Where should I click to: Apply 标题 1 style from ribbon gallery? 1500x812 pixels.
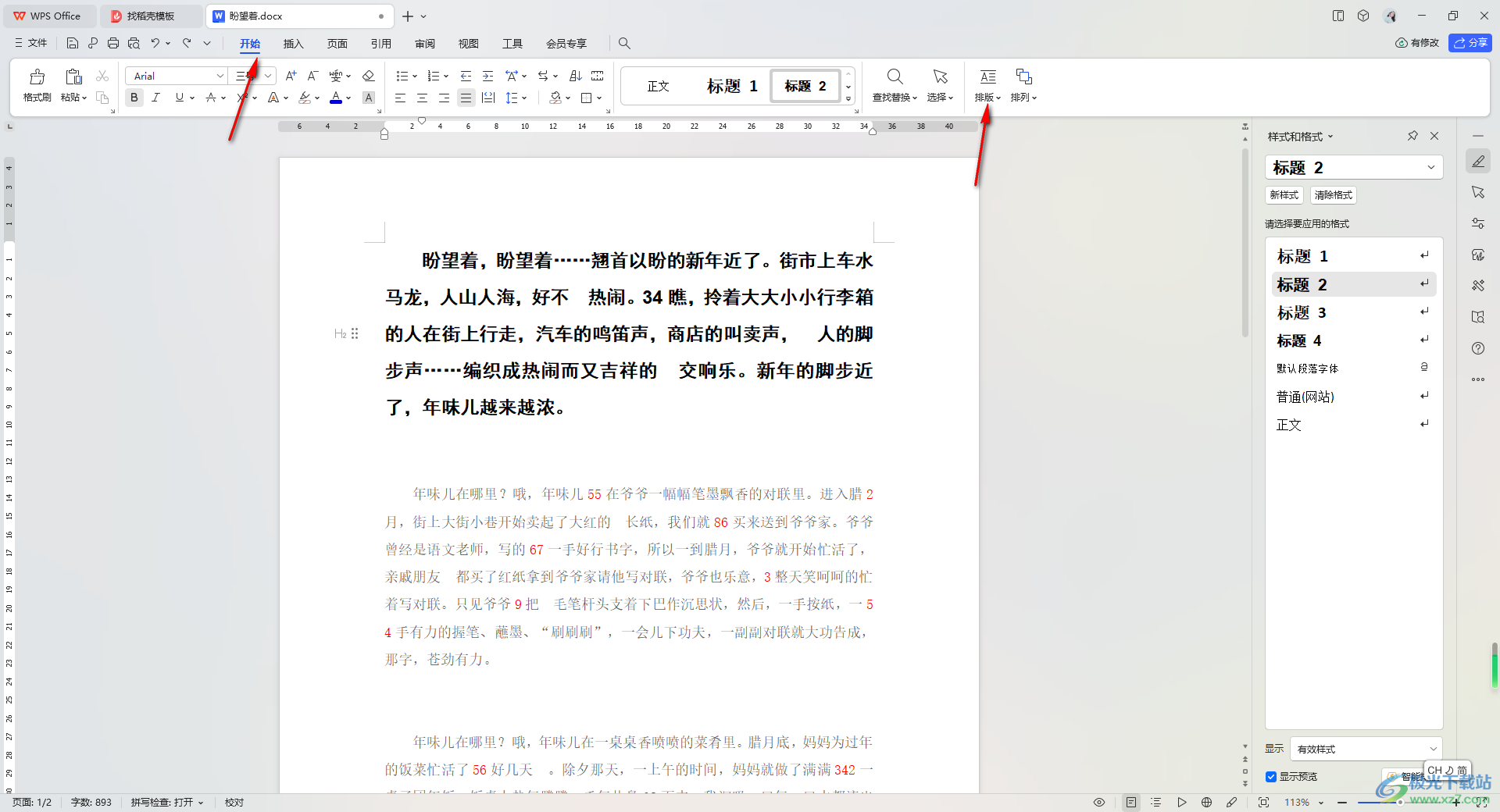[732, 86]
